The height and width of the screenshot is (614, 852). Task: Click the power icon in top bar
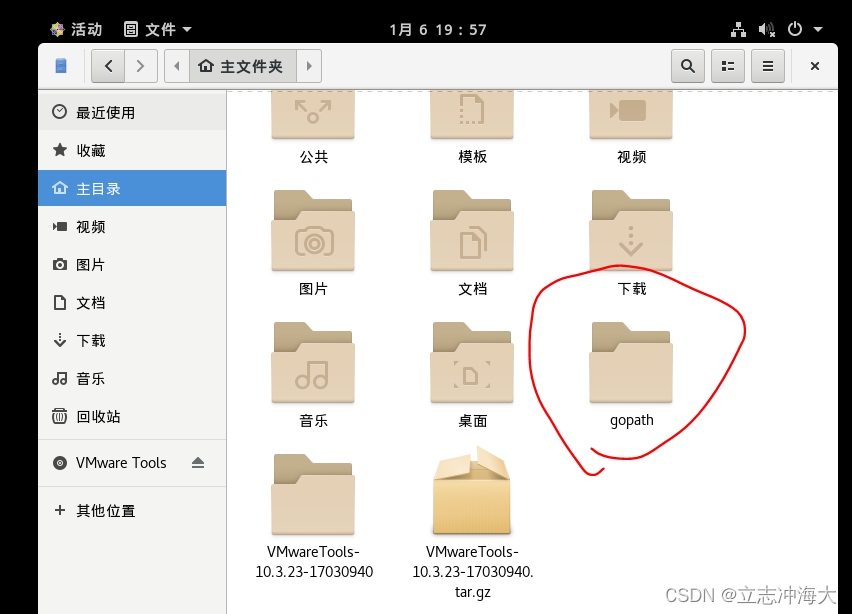click(795, 29)
